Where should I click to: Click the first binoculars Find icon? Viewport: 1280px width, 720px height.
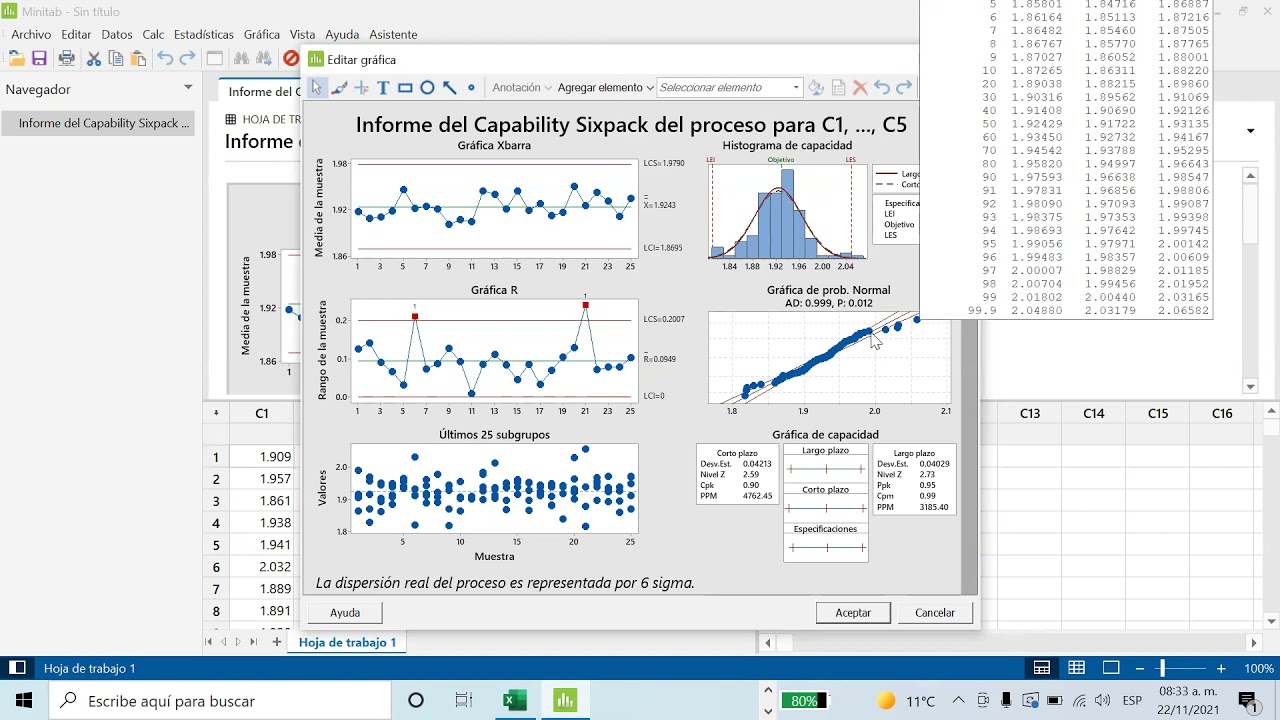click(242, 59)
